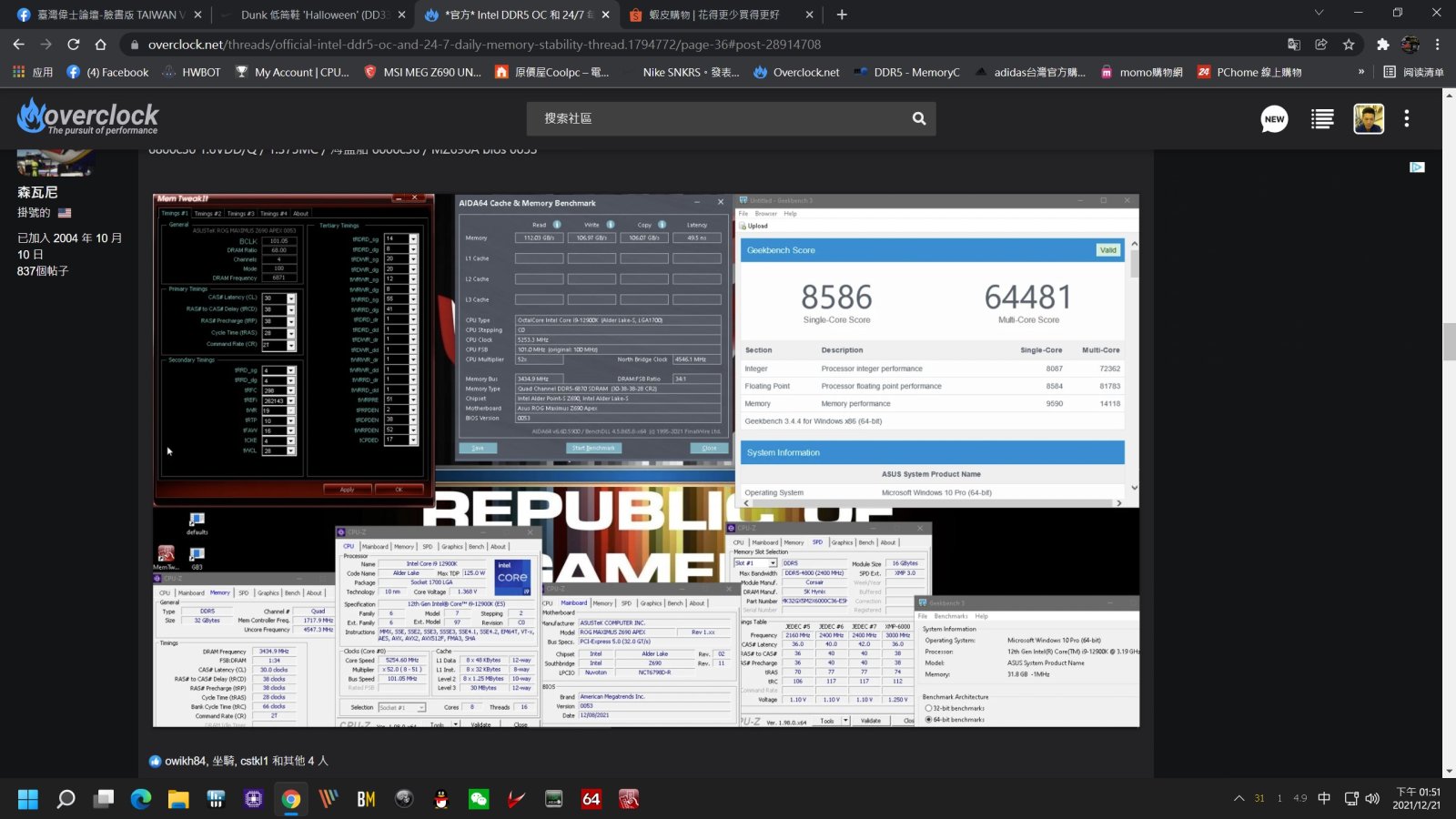Open the 应用 apps grid in bookmarks bar
Image resolution: width=1456 pixels, height=819 pixels.
coord(33,72)
